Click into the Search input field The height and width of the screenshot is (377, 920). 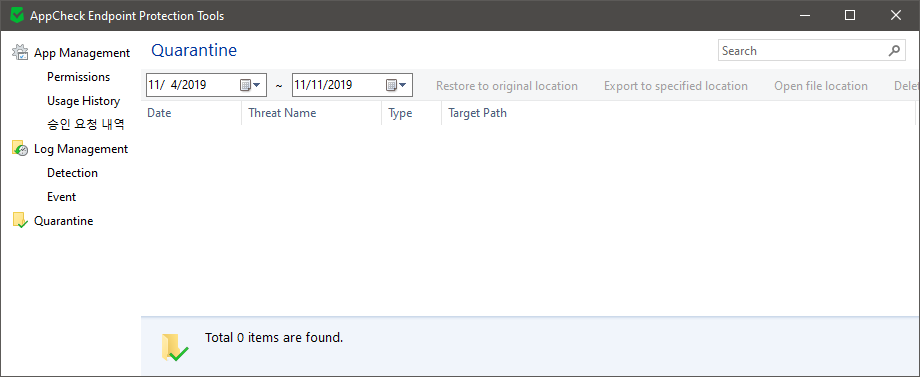(802, 50)
